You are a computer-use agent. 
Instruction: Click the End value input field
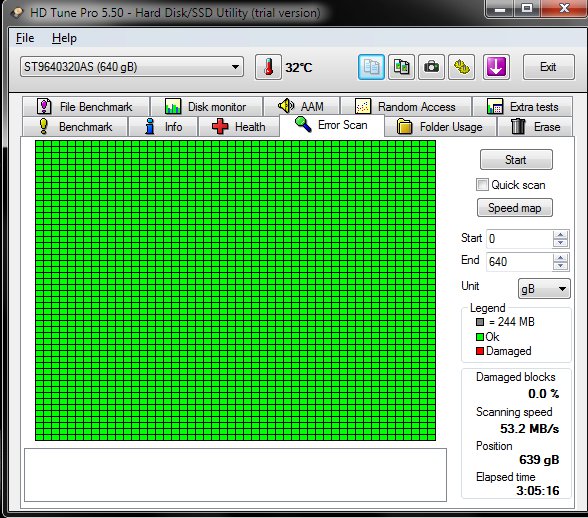click(519, 261)
